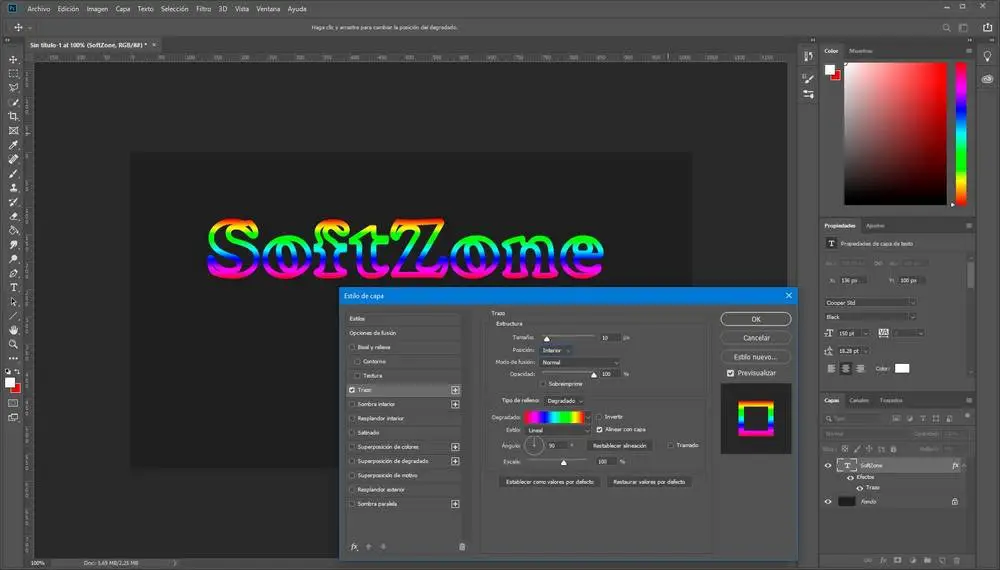1000x570 pixels.
Task: Select the Paint Bucket tool
Action: click(13, 230)
